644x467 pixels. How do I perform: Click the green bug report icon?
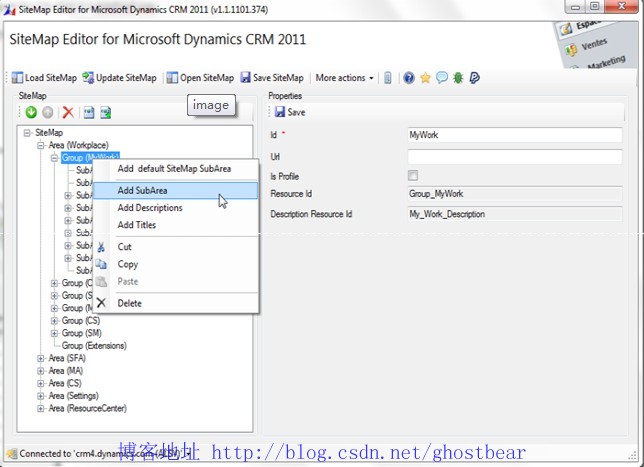tap(458, 78)
